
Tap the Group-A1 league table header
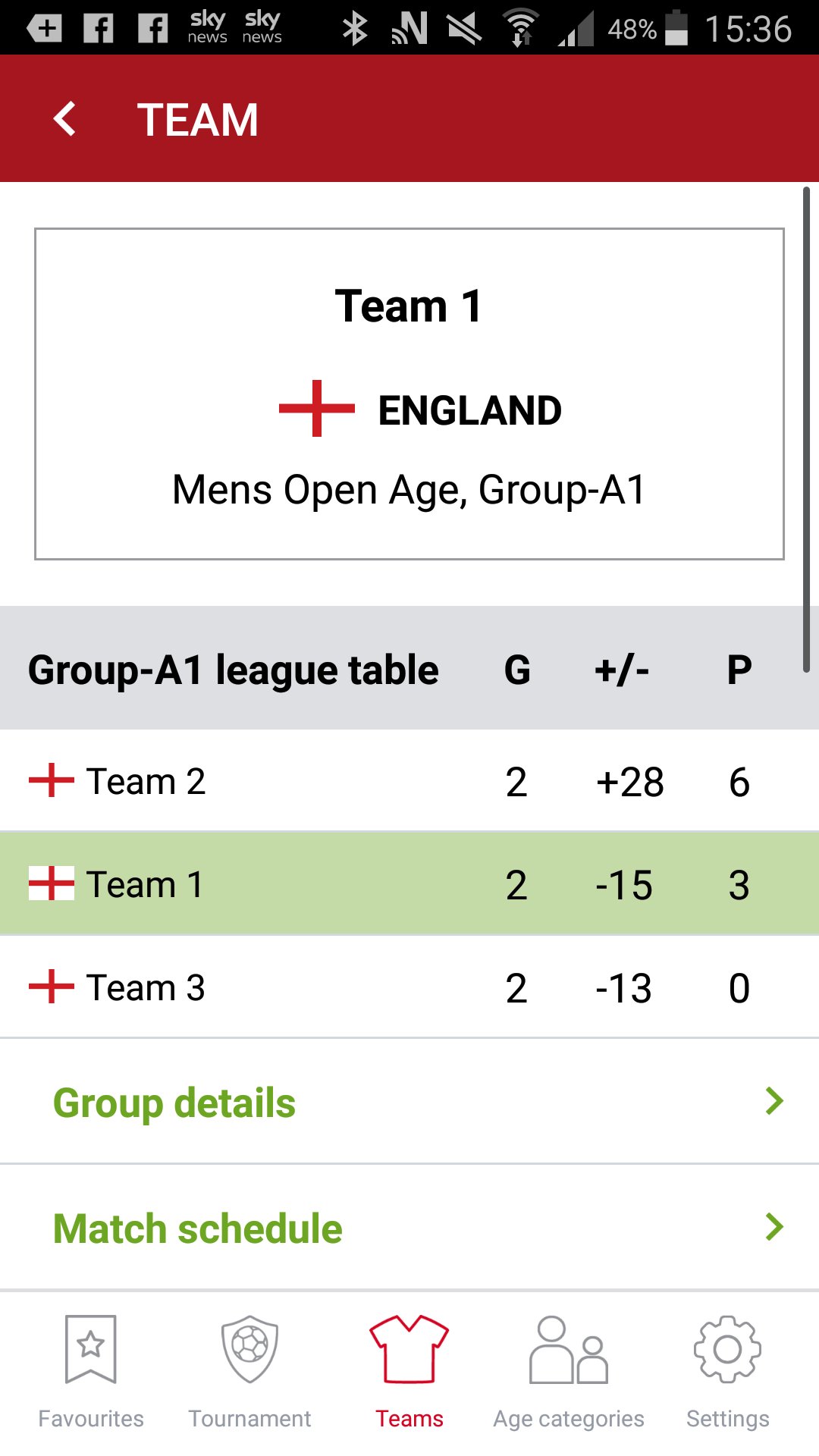234,670
